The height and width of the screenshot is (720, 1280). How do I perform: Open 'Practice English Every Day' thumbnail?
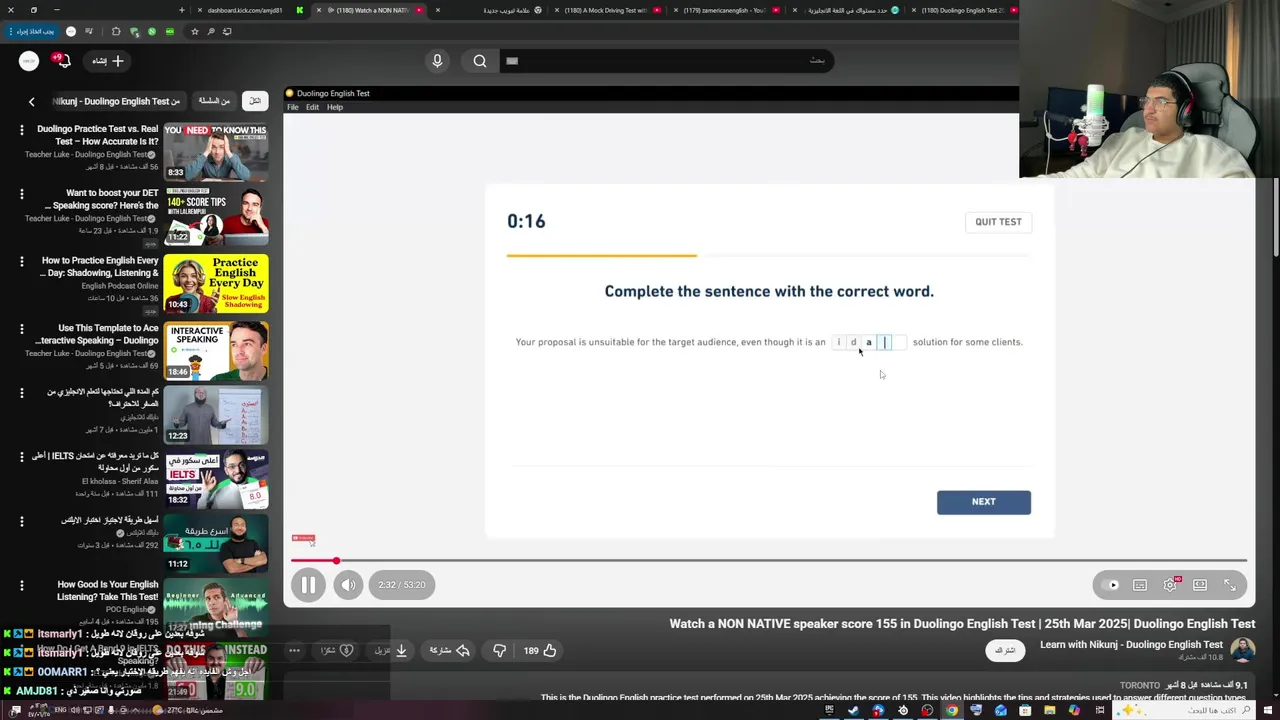pos(216,284)
